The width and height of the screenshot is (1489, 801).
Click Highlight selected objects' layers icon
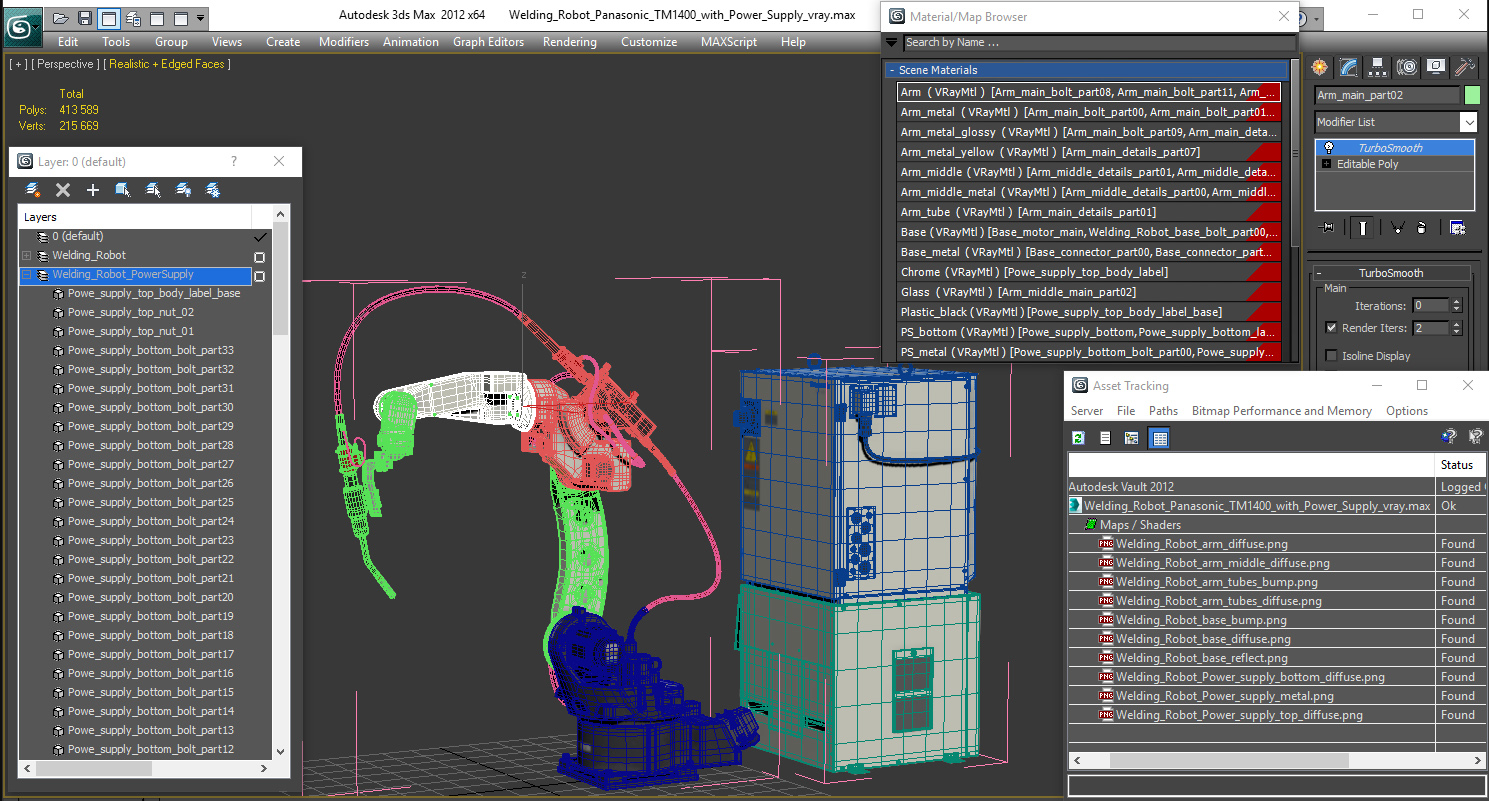click(153, 189)
